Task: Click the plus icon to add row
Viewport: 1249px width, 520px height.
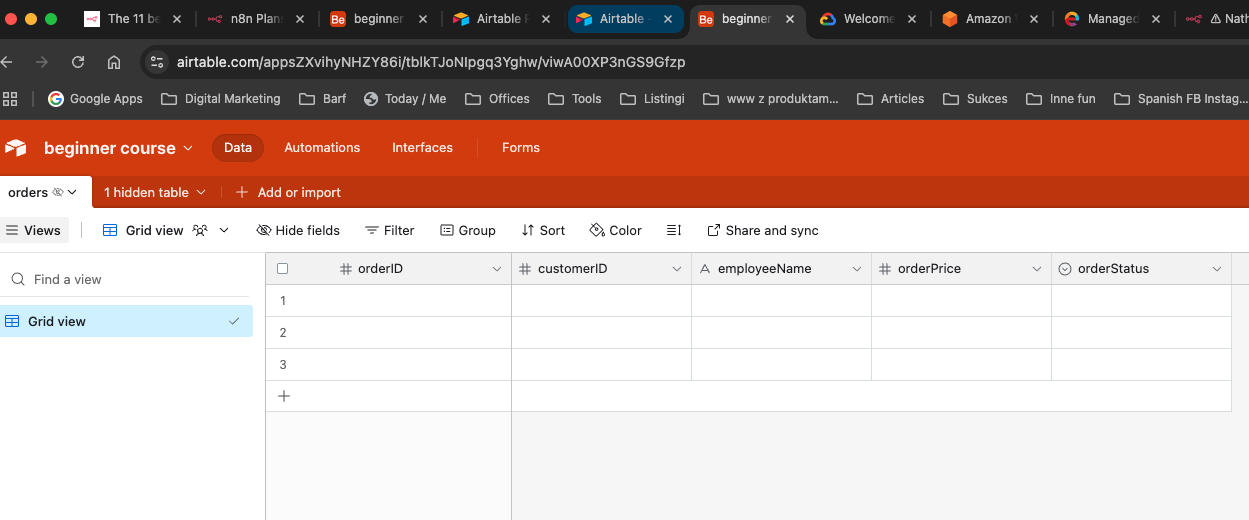Action: click(x=284, y=396)
